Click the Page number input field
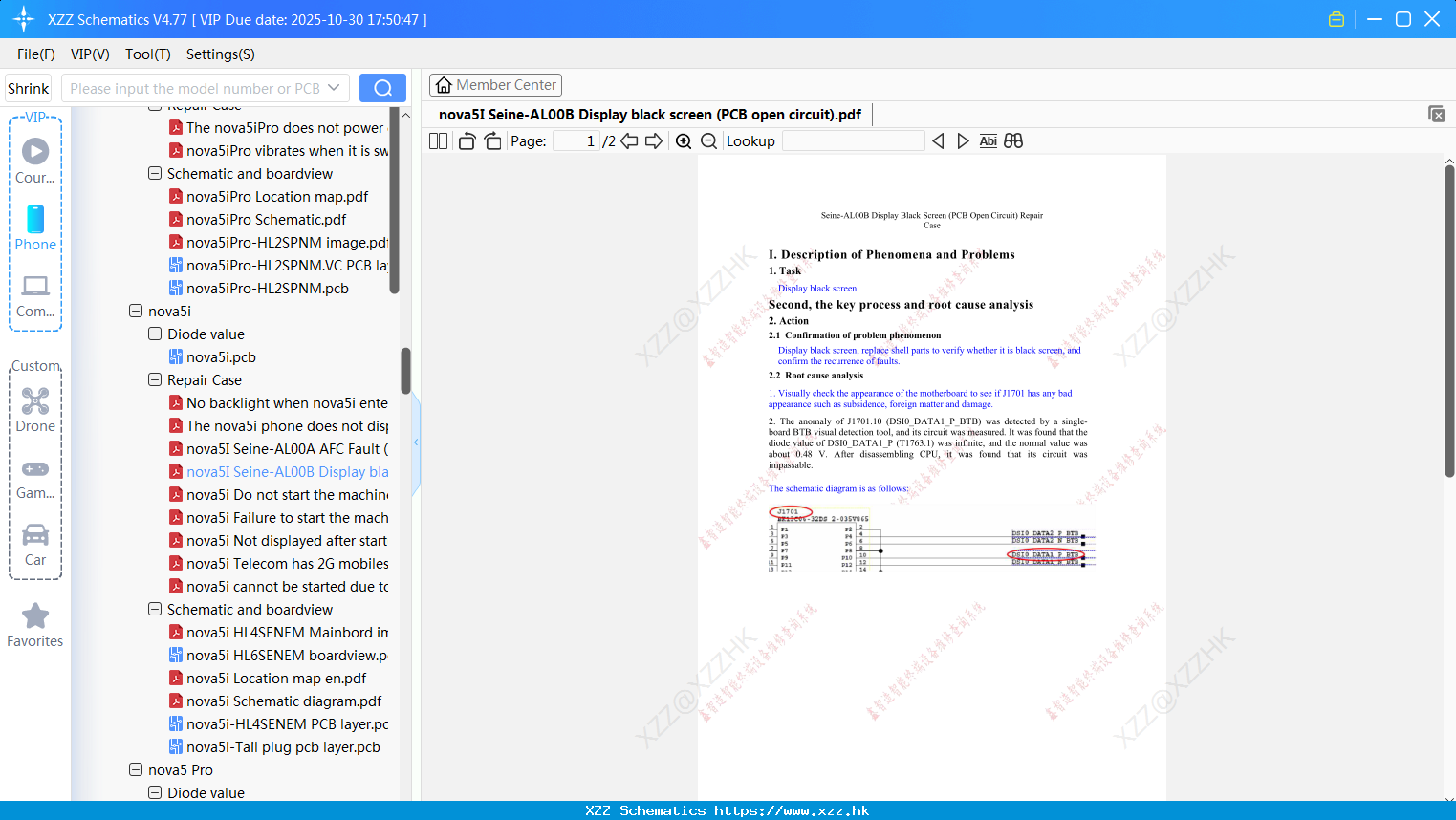Screen dimensions: 1456x820 coord(576,141)
